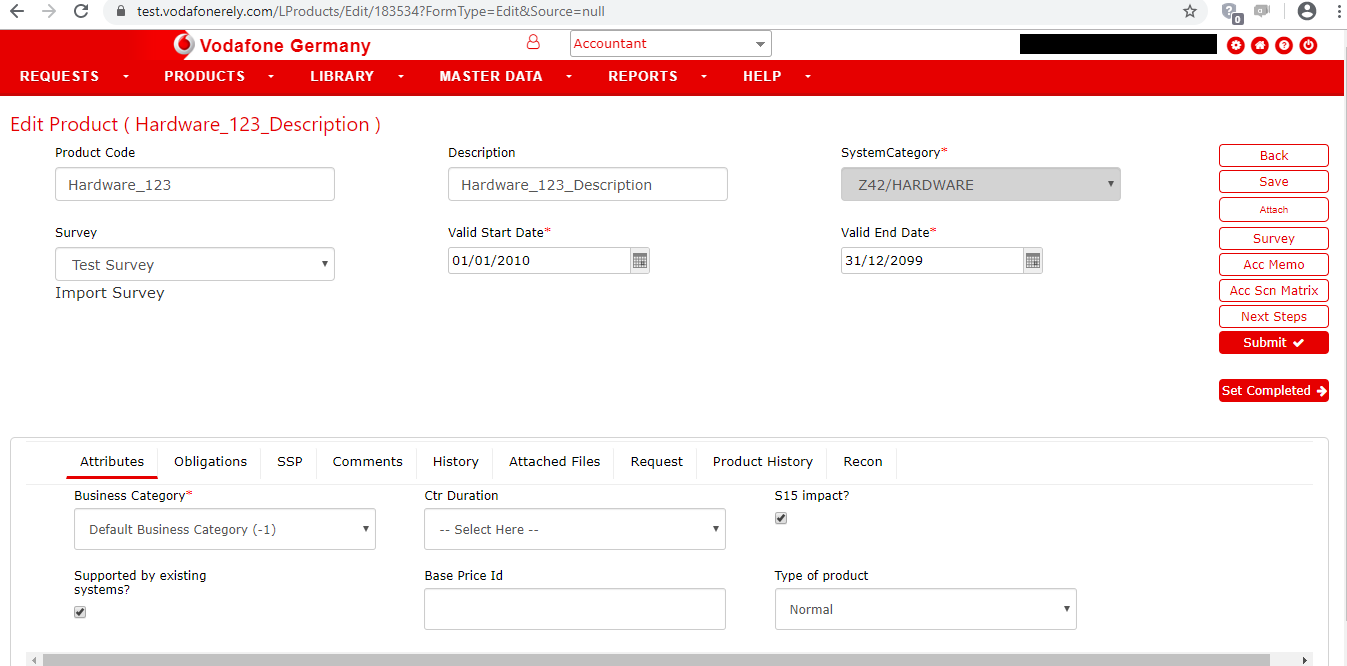Viewport: 1347px width, 666px height.
Task: Click the browser address bar URL
Action: click(370, 12)
